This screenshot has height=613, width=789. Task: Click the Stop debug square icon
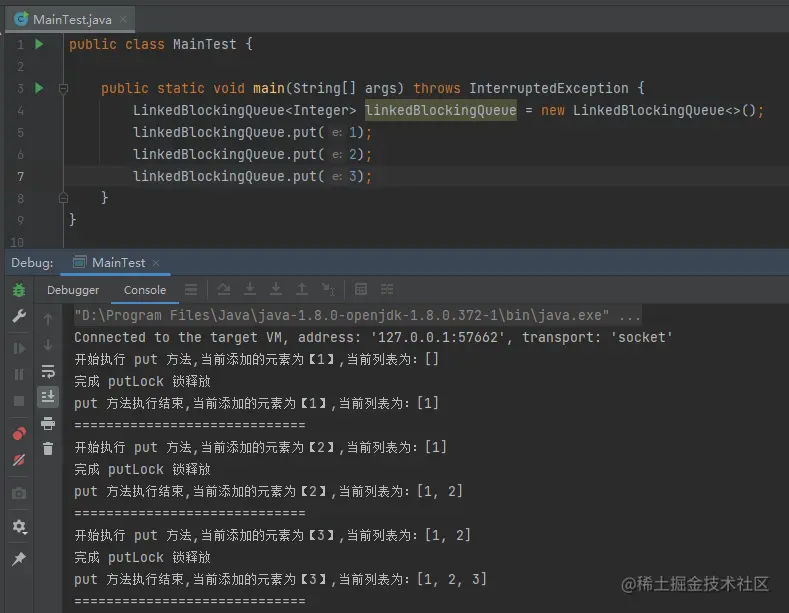[x=19, y=401]
